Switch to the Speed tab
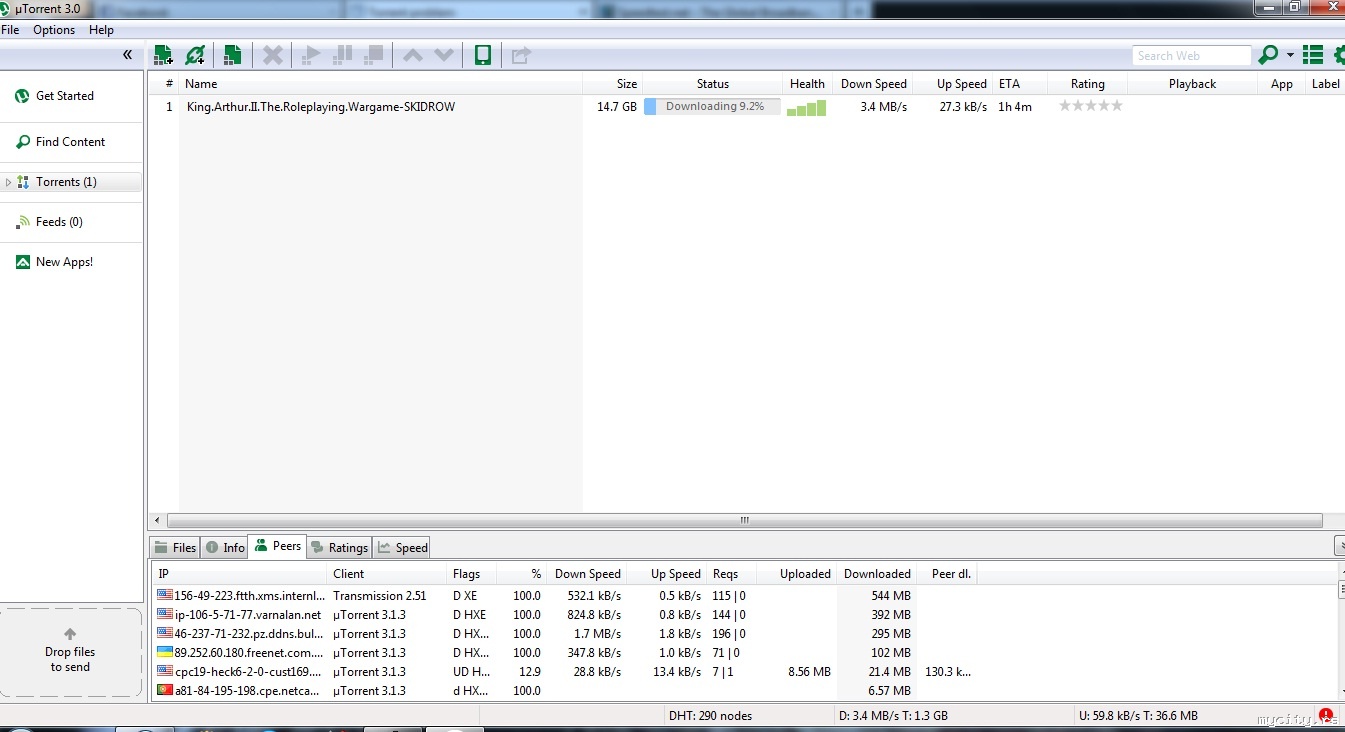1345x732 pixels. [x=402, y=547]
